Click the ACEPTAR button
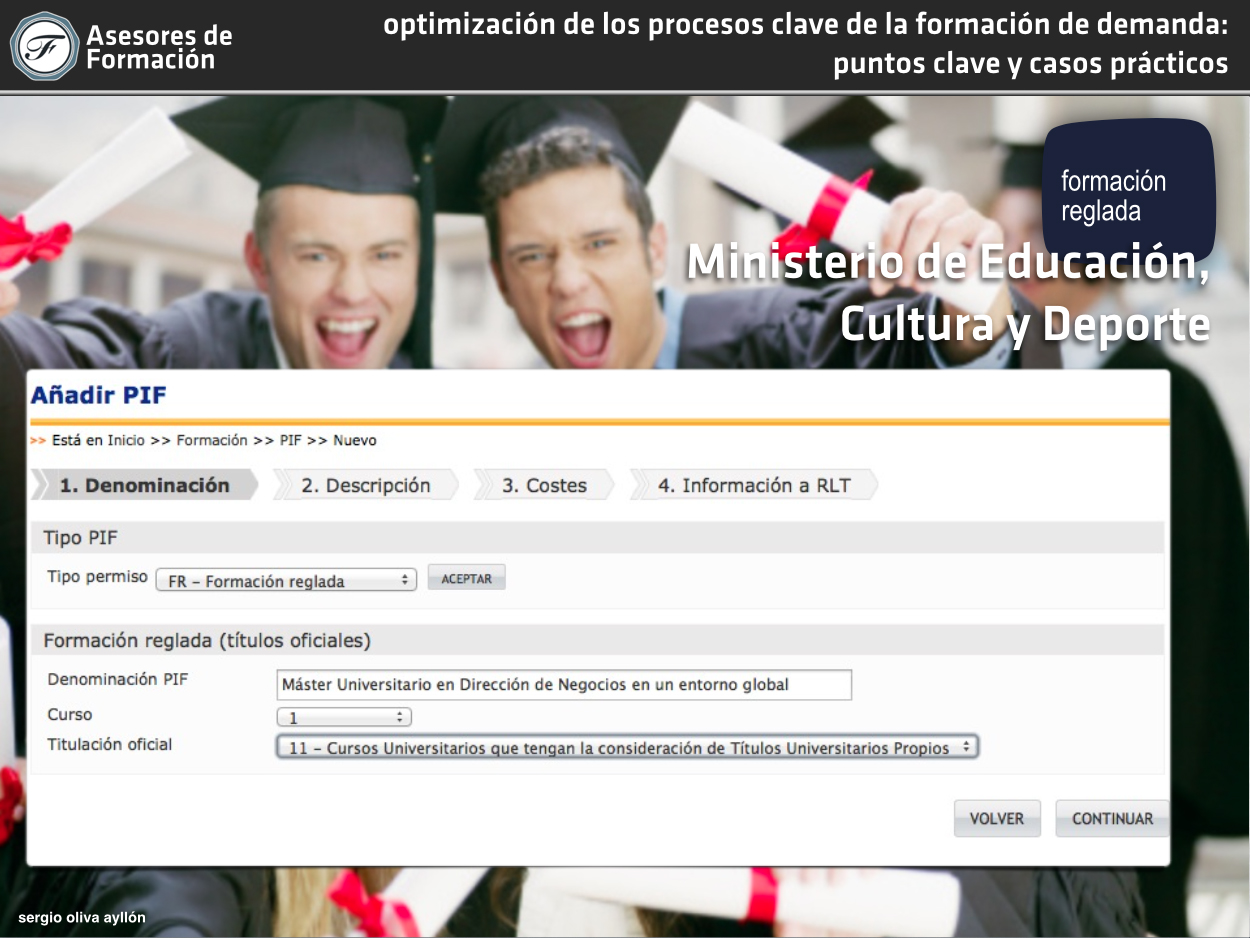Viewport: 1250px width, 938px height. click(x=467, y=578)
